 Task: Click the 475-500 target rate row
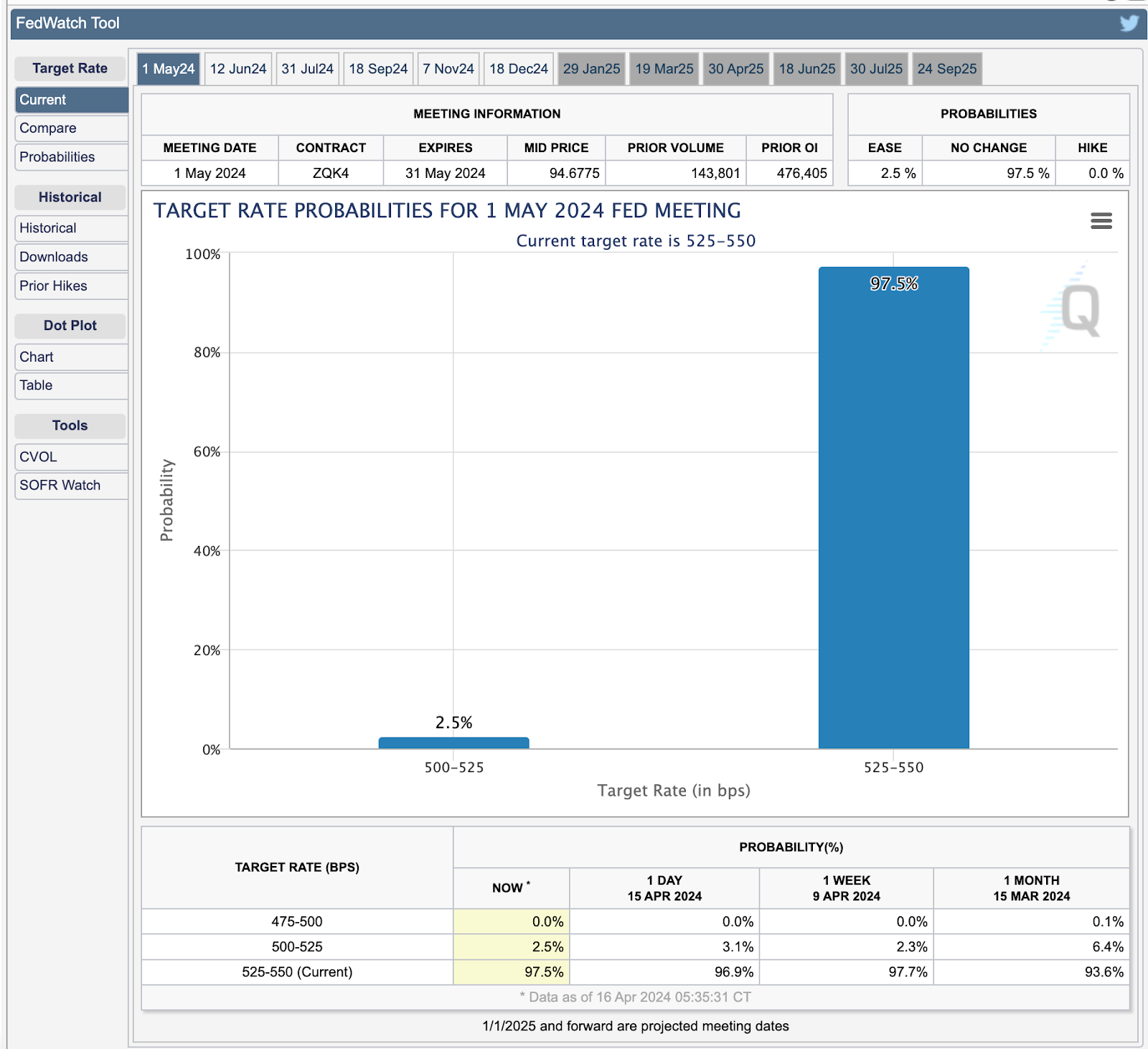coord(635,921)
